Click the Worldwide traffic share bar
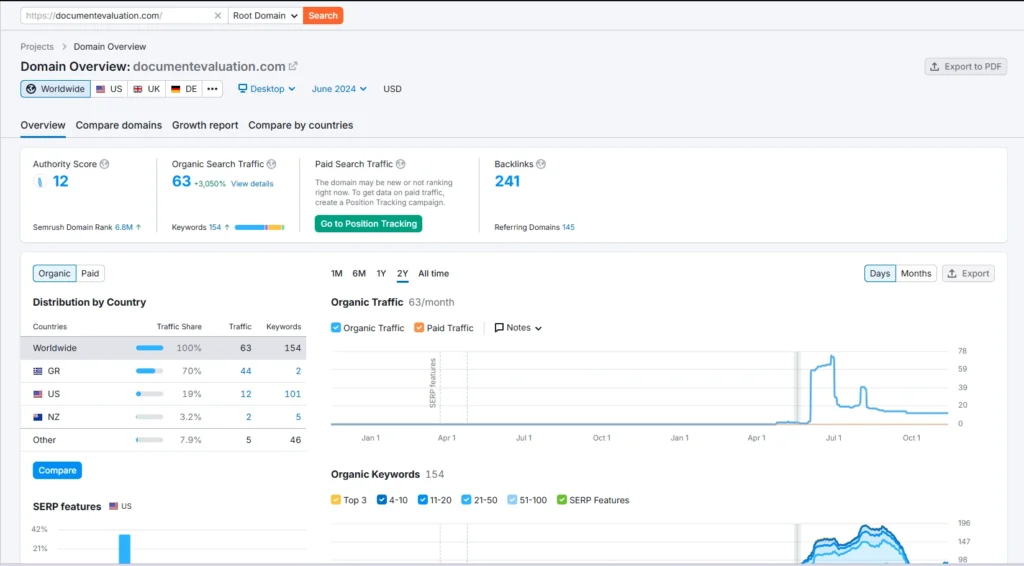 (x=150, y=348)
